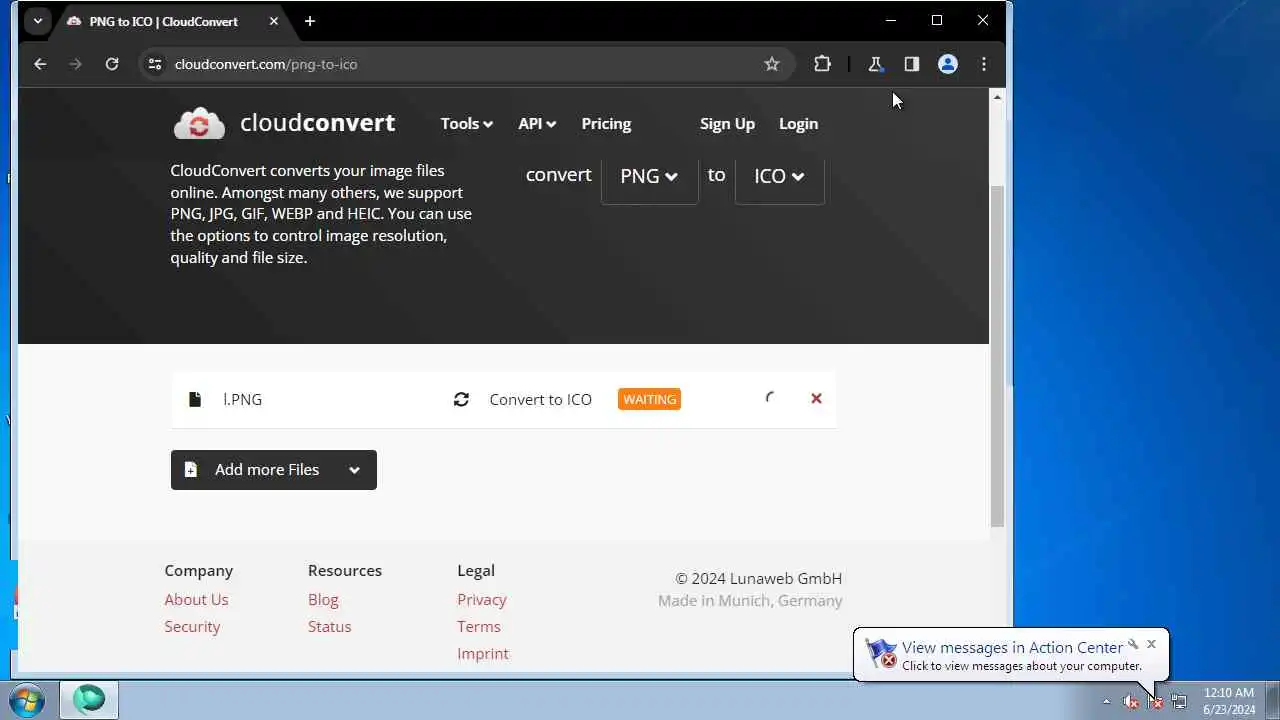Reload the page with refresh icon
The height and width of the screenshot is (720, 1280).
click(112, 64)
